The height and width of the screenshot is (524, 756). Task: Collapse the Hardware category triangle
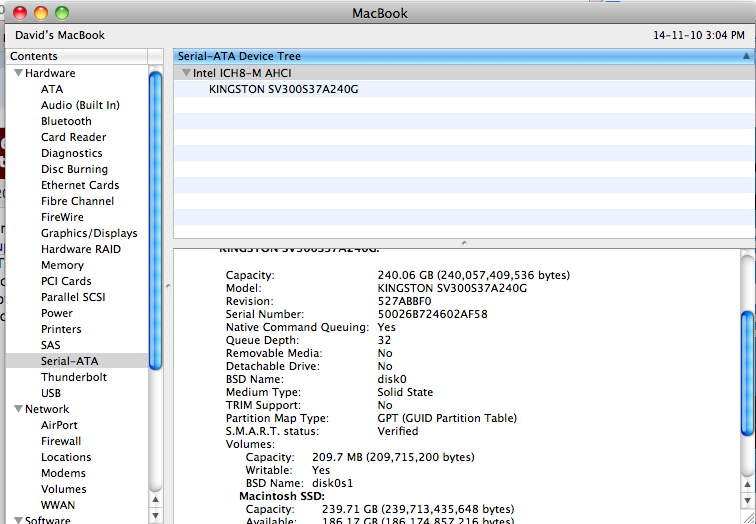coord(18,73)
